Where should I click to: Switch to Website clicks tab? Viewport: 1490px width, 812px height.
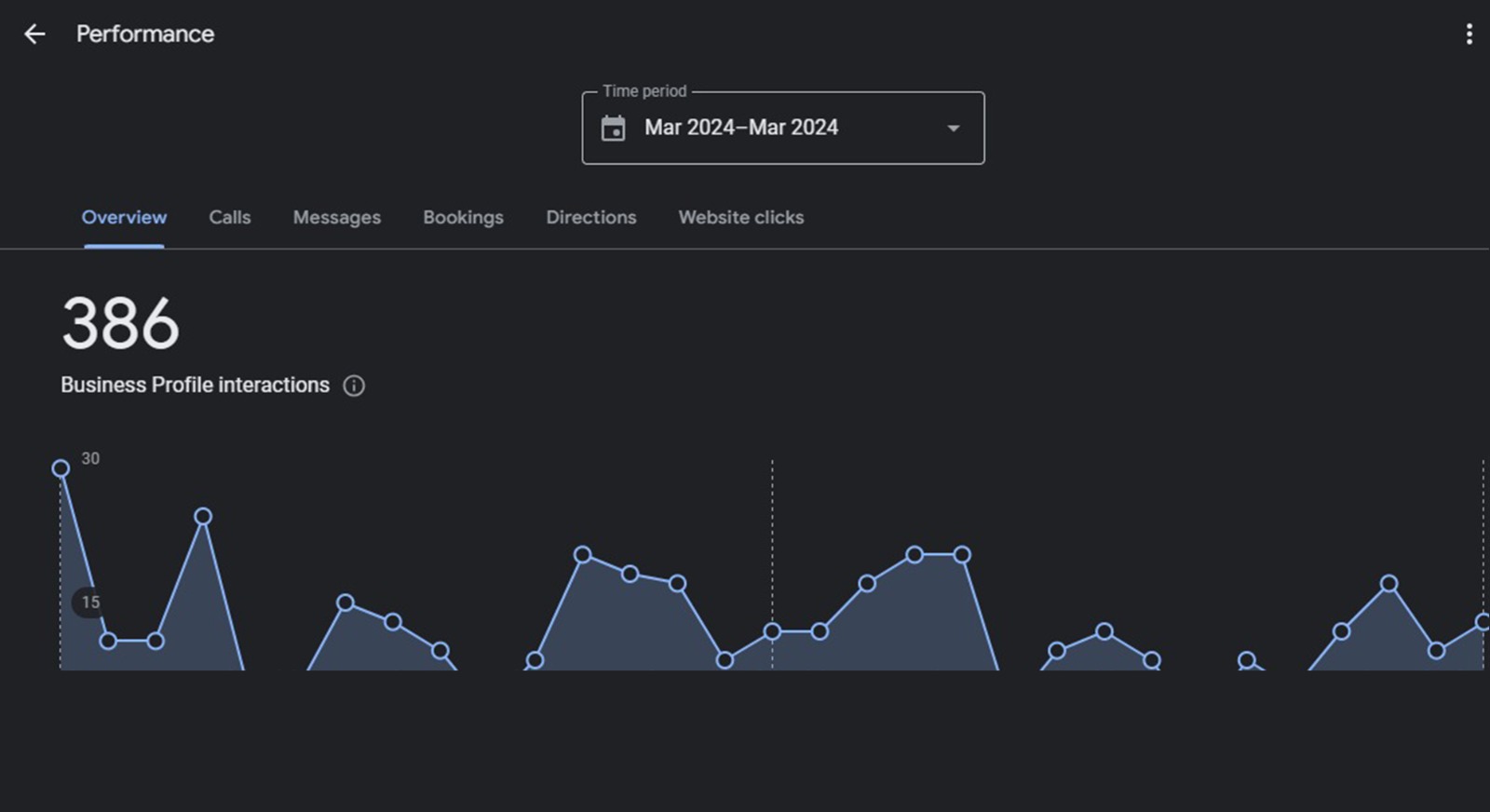pyautogui.click(x=740, y=218)
